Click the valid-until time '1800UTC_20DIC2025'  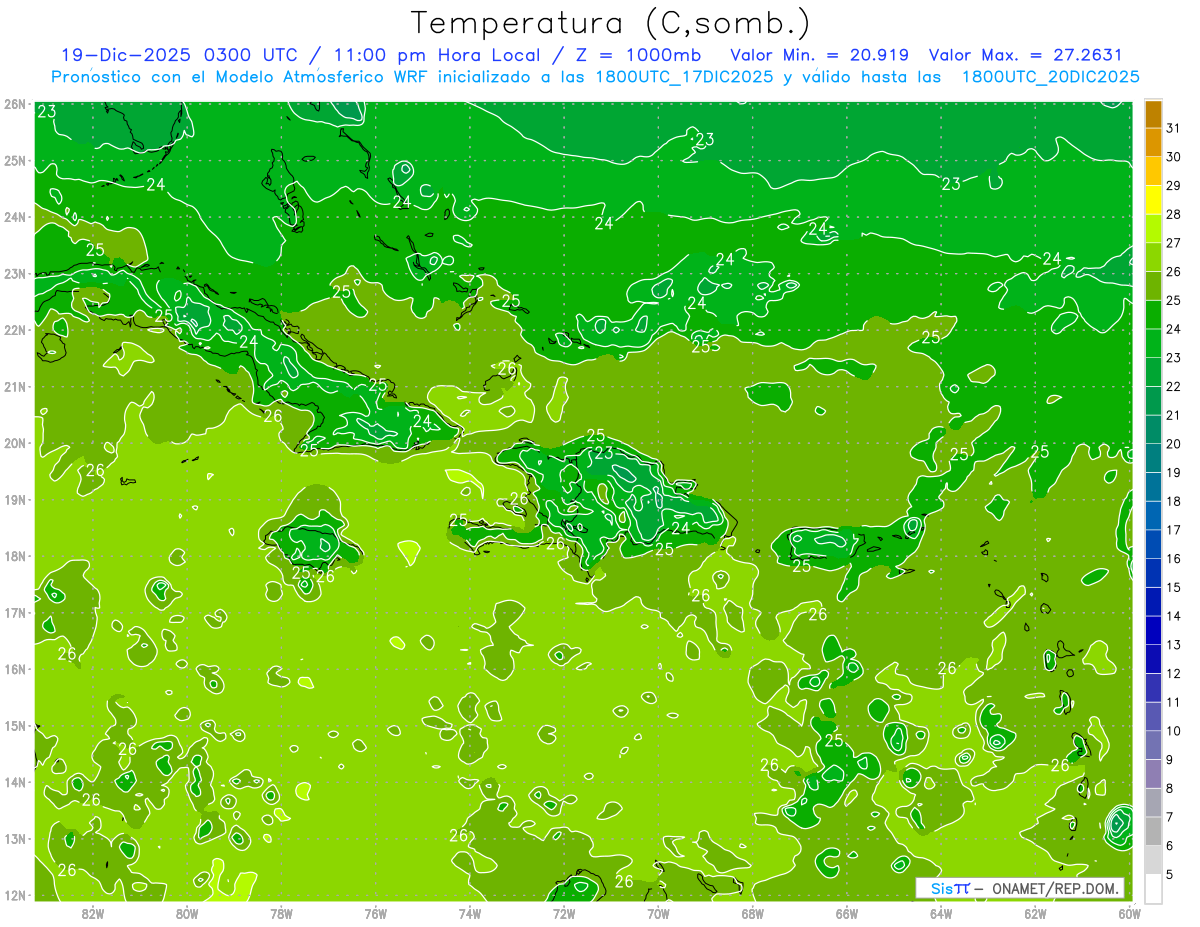pos(1050,77)
